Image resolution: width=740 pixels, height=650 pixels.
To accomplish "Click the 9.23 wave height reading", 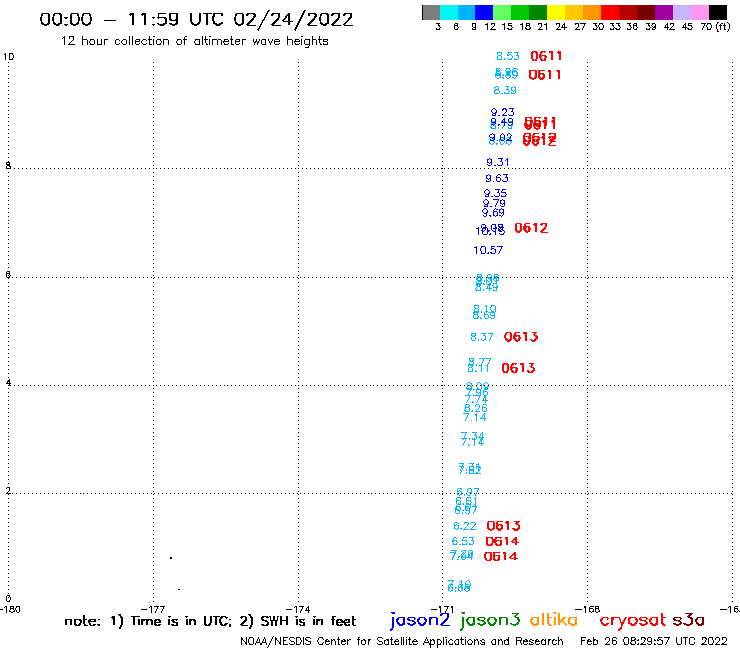I will pyautogui.click(x=503, y=112).
